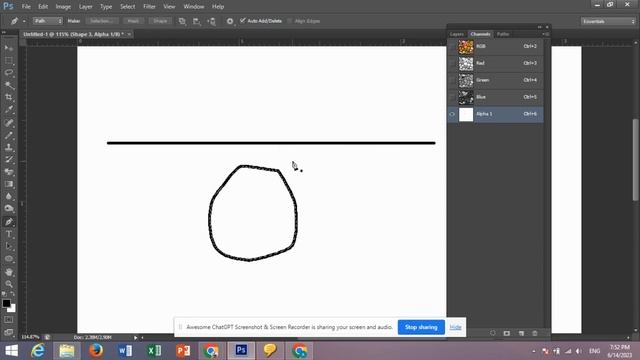Switch to the Paths tab
The image size is (640, 360).
point(503,34)
